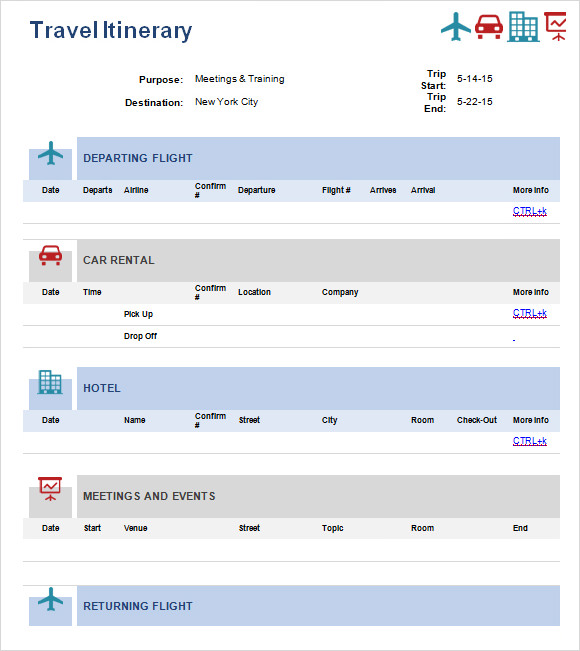Image resolution: width=580 pixels, height=651 pixels.
Task: Click the 'Trip Start:' label
Action: tap(433, 80)
